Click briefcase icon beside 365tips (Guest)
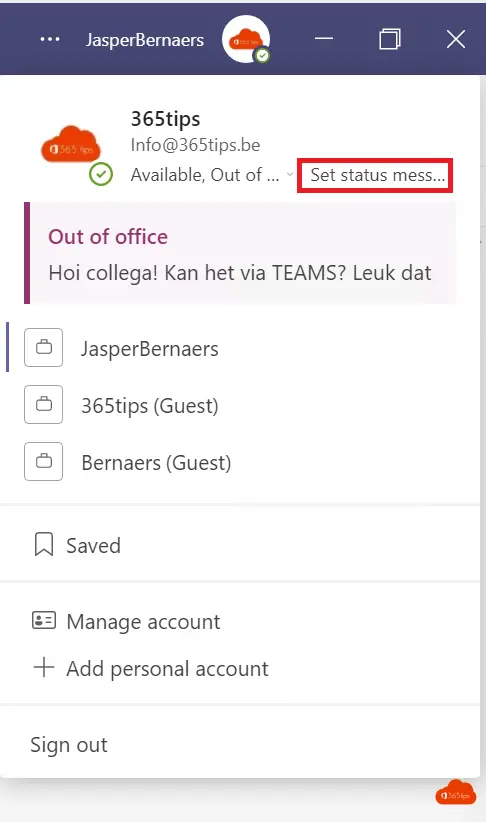Image resolution: width=486 pixels, height=822 pixels. [44, 404]
